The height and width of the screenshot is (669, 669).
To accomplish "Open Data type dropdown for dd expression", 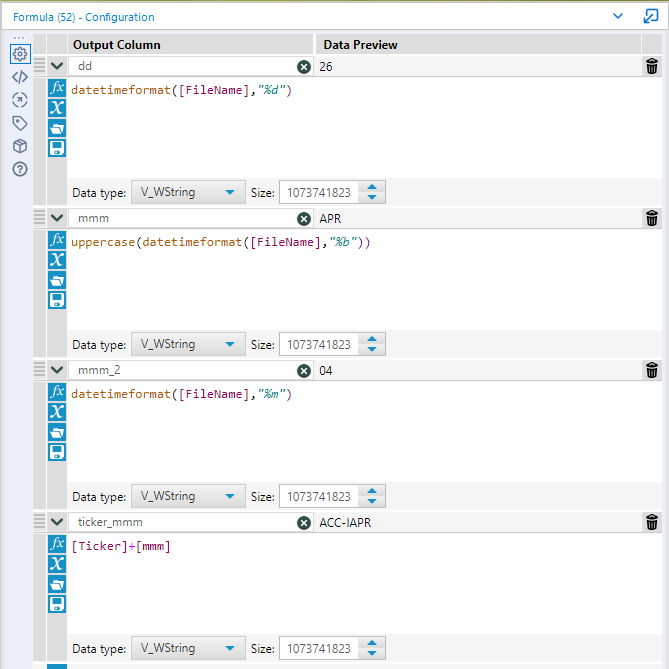I will 188,192.
